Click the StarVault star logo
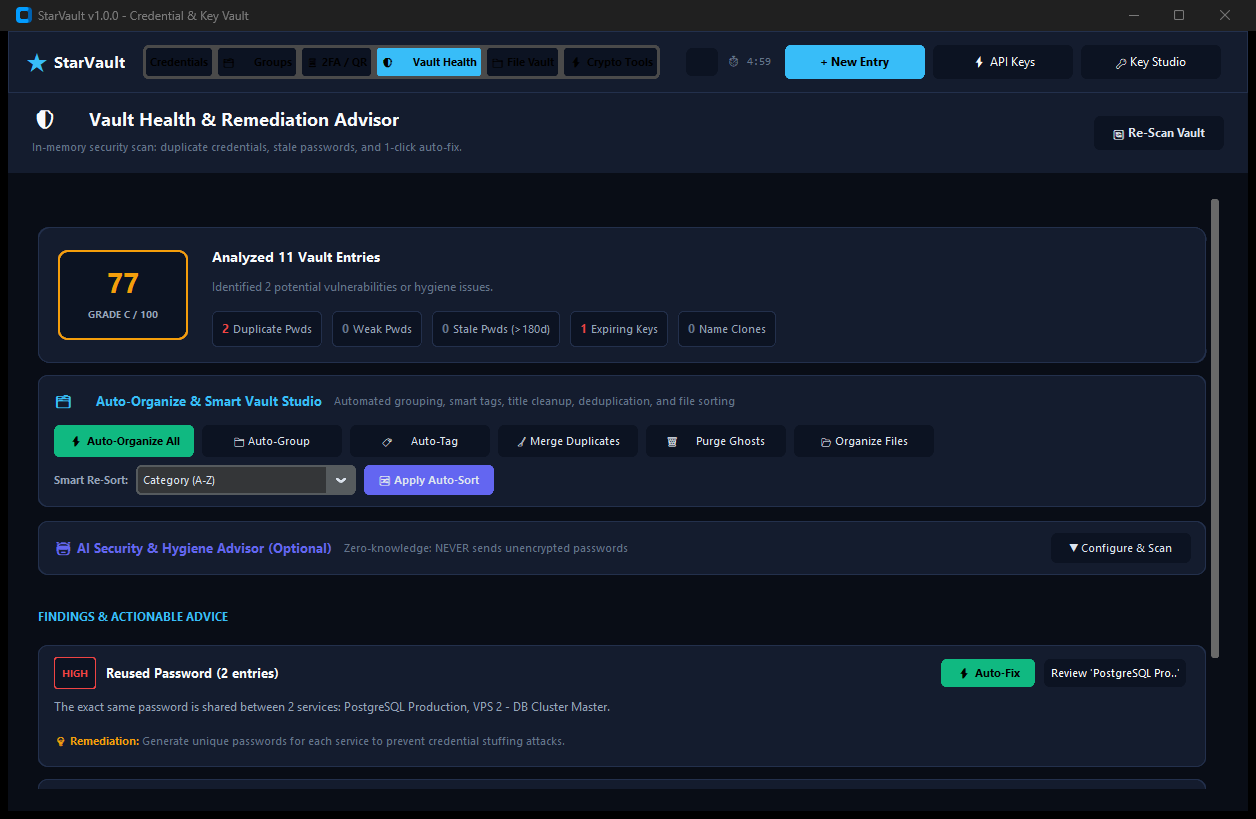 pyautogui.click(x=37, y=62)
